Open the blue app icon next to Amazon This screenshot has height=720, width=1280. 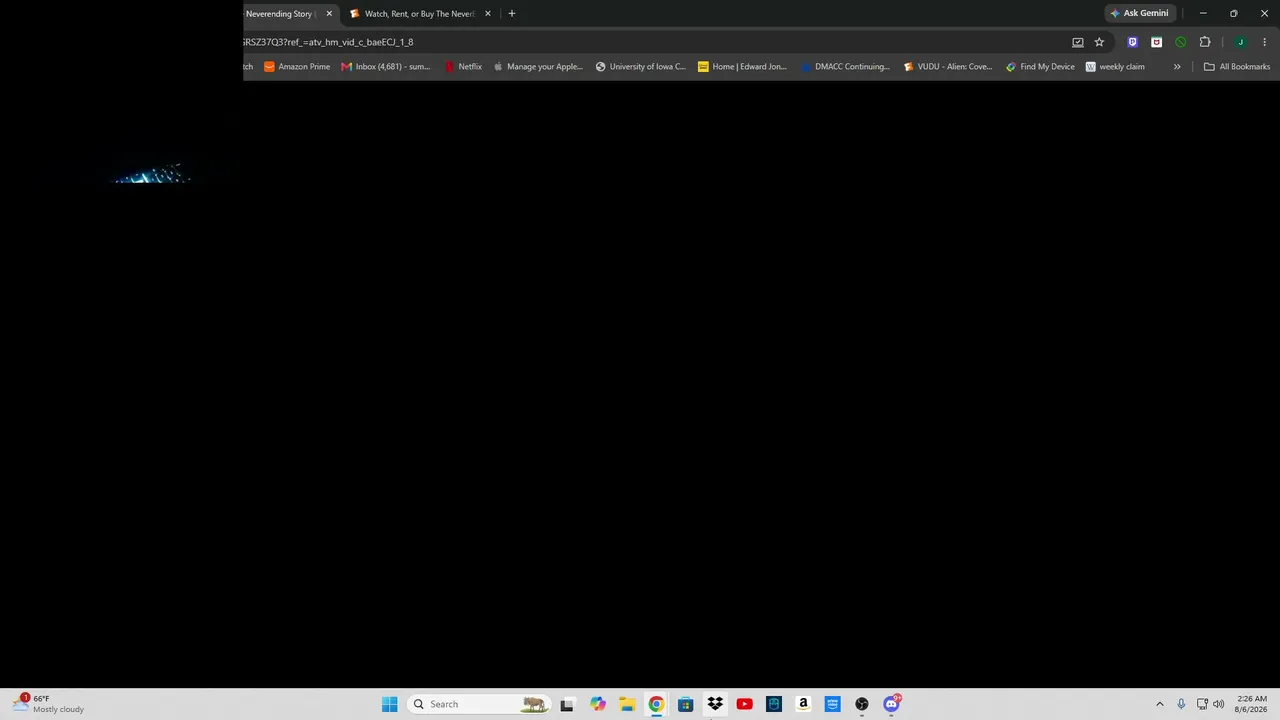832,704
